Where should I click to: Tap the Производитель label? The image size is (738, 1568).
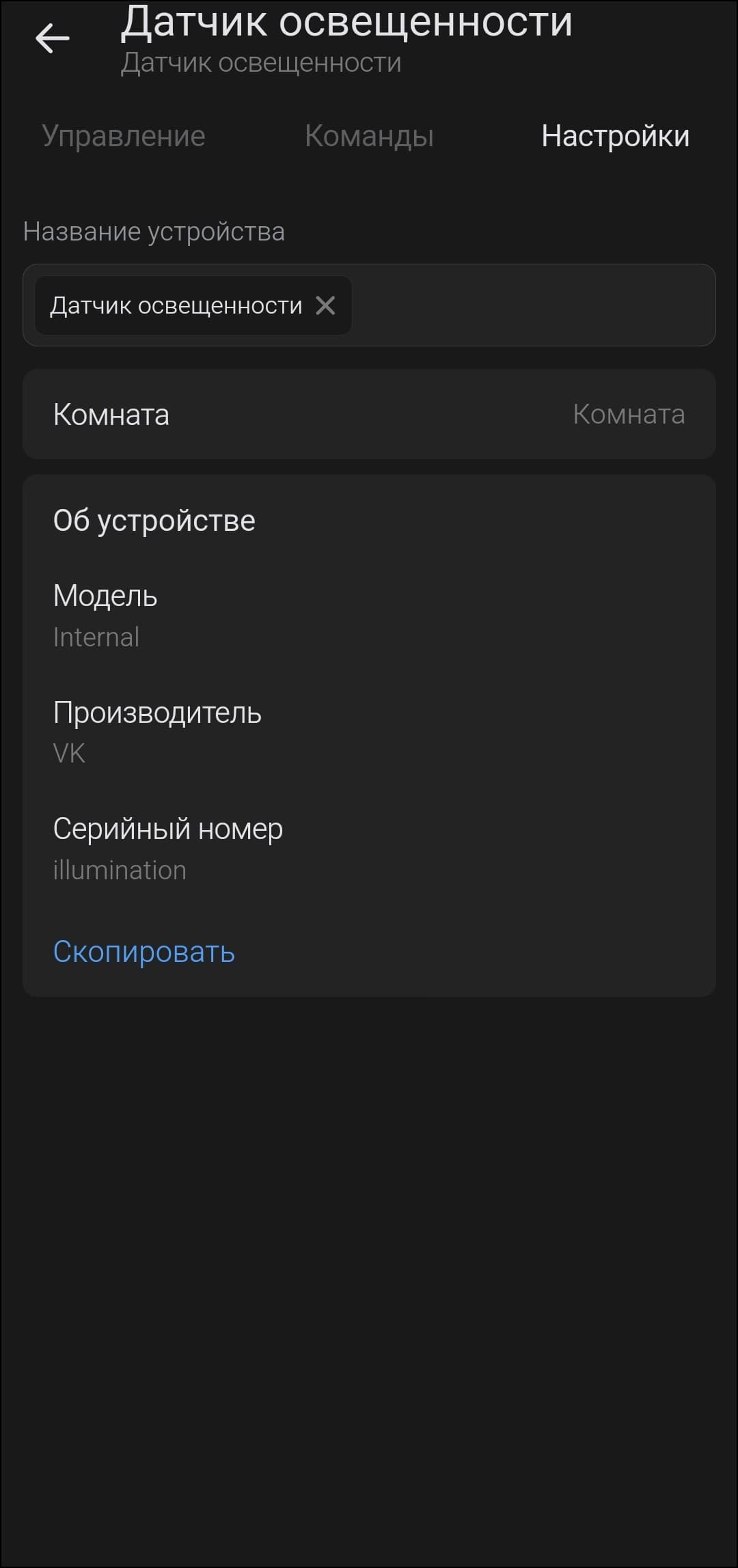coord(157,713)
